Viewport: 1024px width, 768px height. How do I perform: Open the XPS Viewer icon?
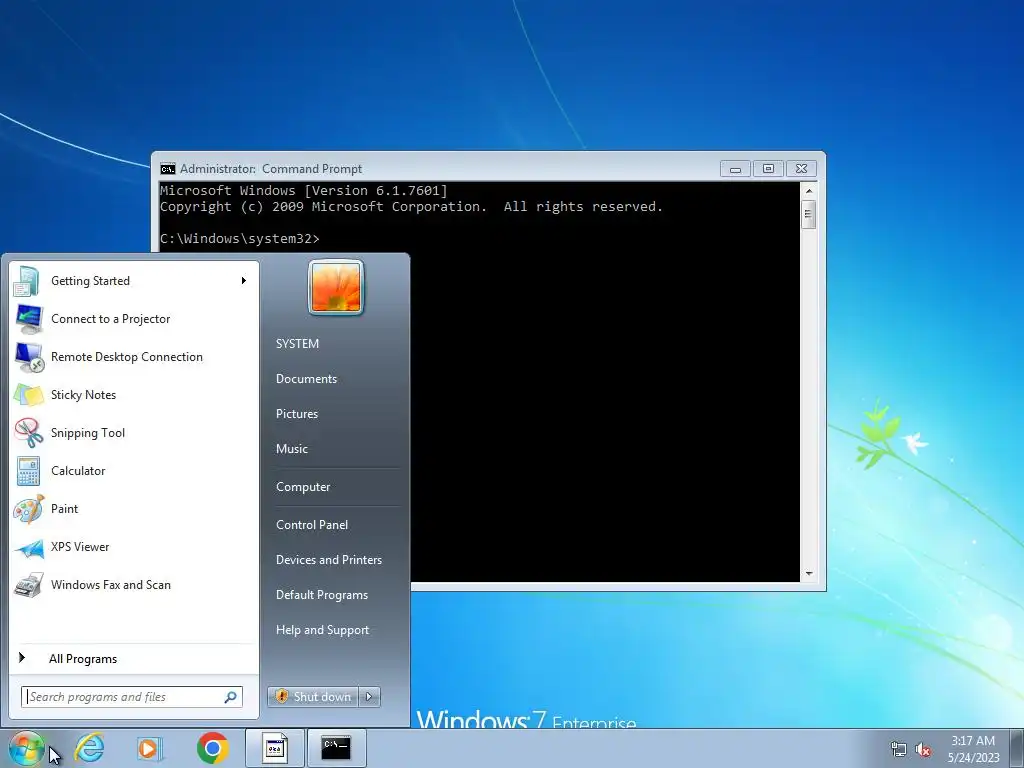coord(29,547)
